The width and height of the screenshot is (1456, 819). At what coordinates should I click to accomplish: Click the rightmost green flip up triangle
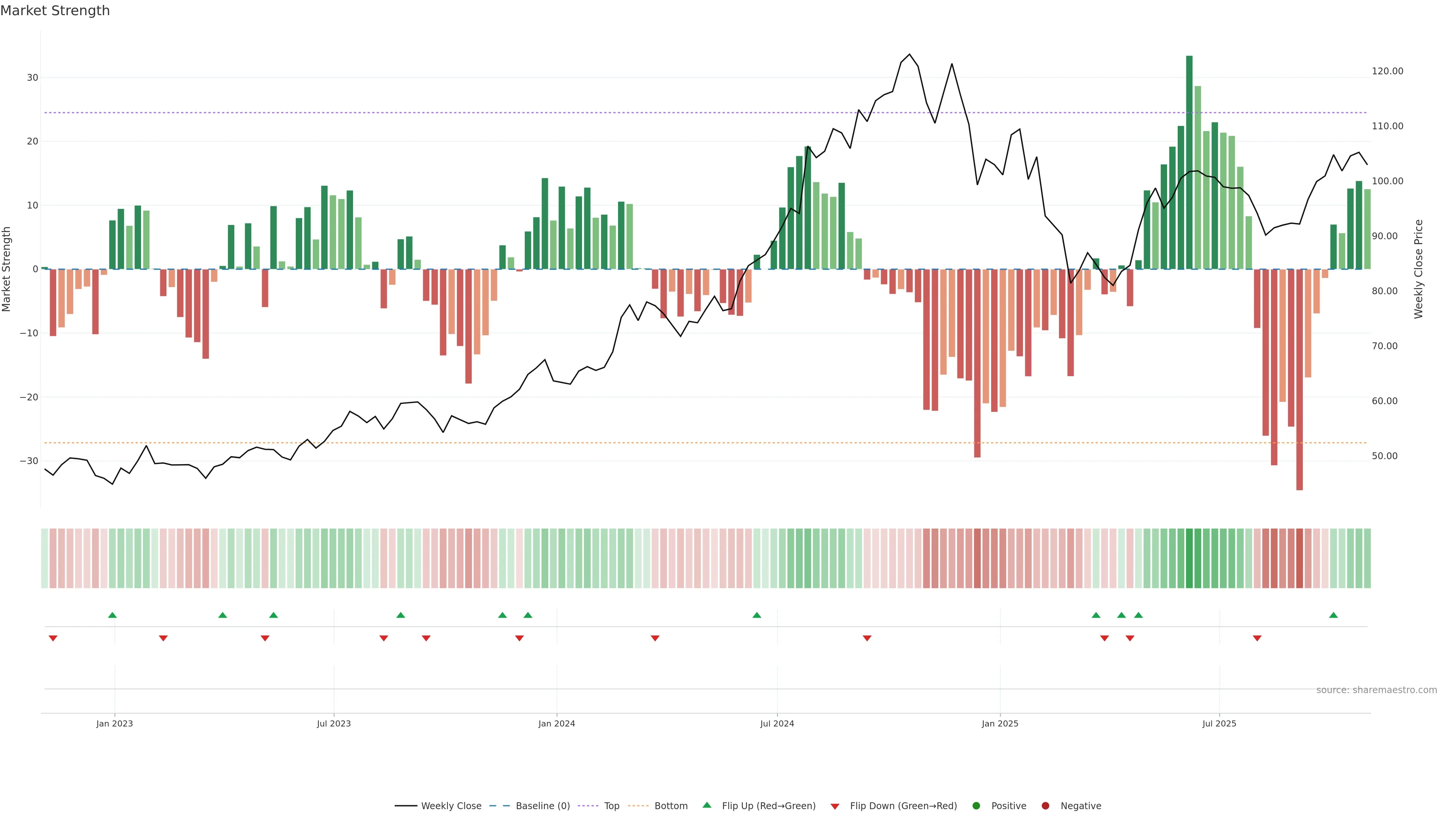[1334, 615]
